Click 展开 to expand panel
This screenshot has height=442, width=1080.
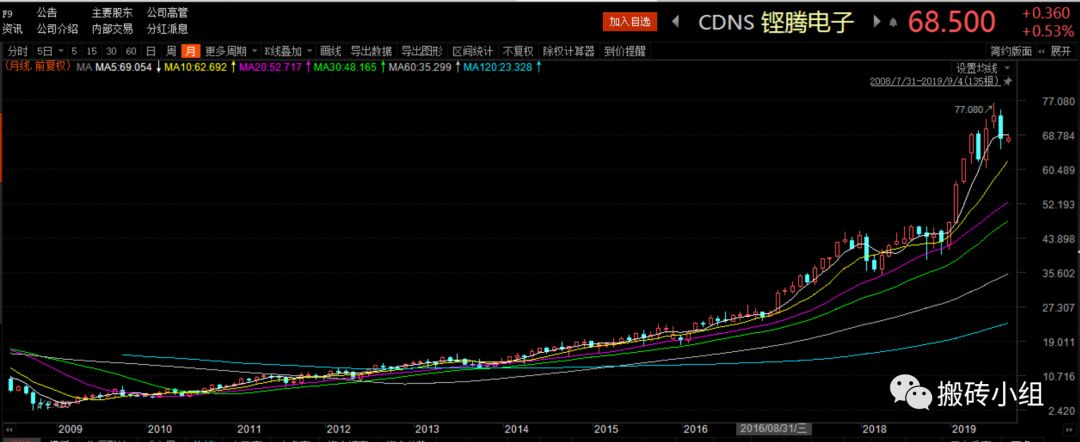1061,51
